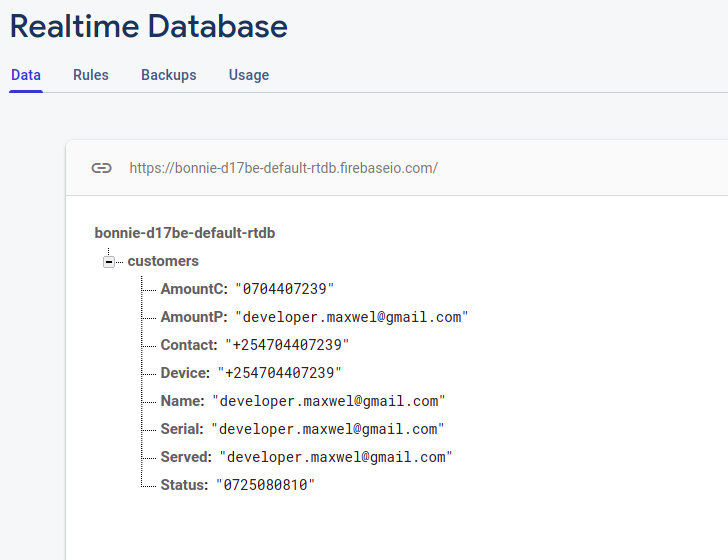728x560 pixels.
Task: Open the Backups tab
Action: [x=168, y=75]
